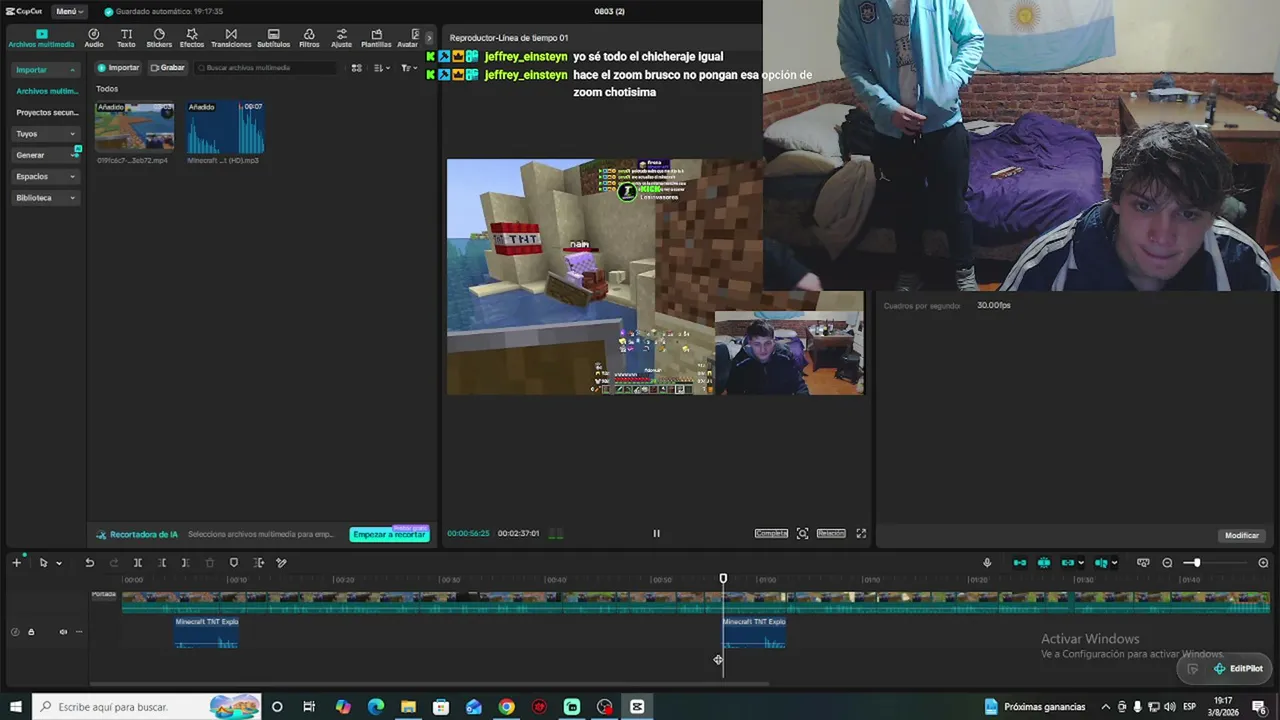
Task: Click Empezar a recortar button
Action: pyautogui.click(x=389, y=534)
